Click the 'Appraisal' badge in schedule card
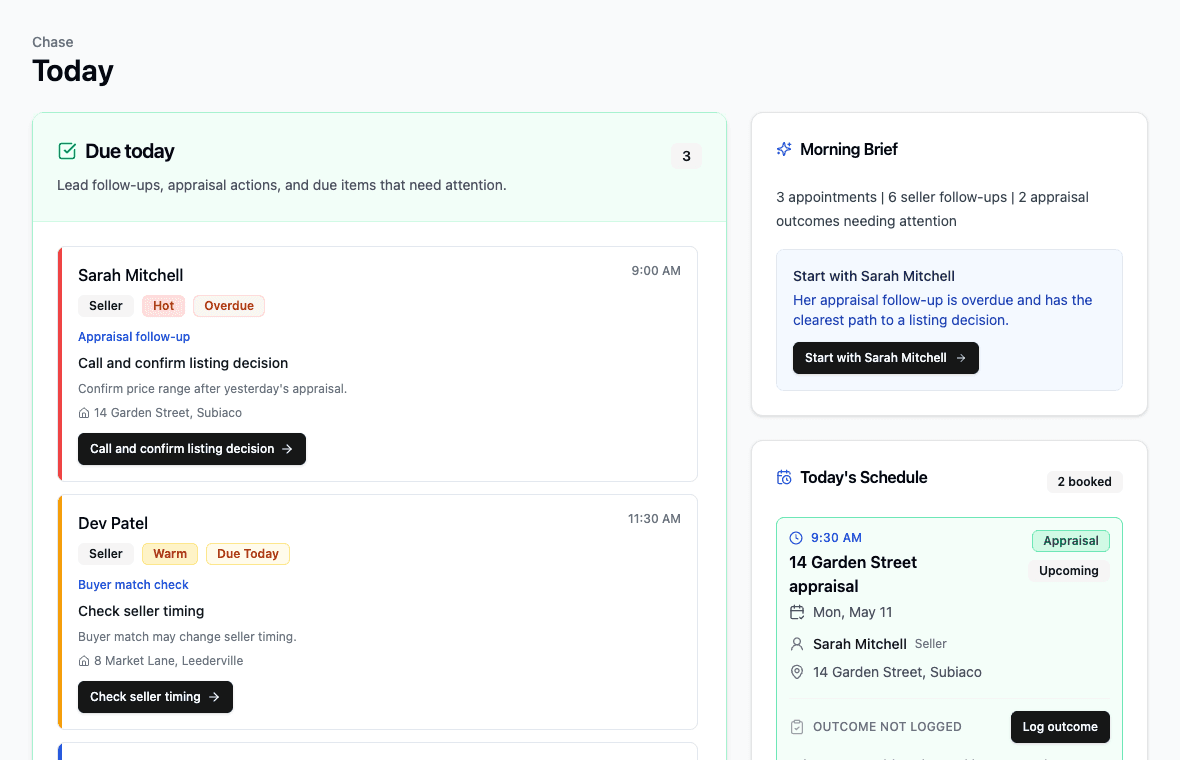 pos(1071,541)
